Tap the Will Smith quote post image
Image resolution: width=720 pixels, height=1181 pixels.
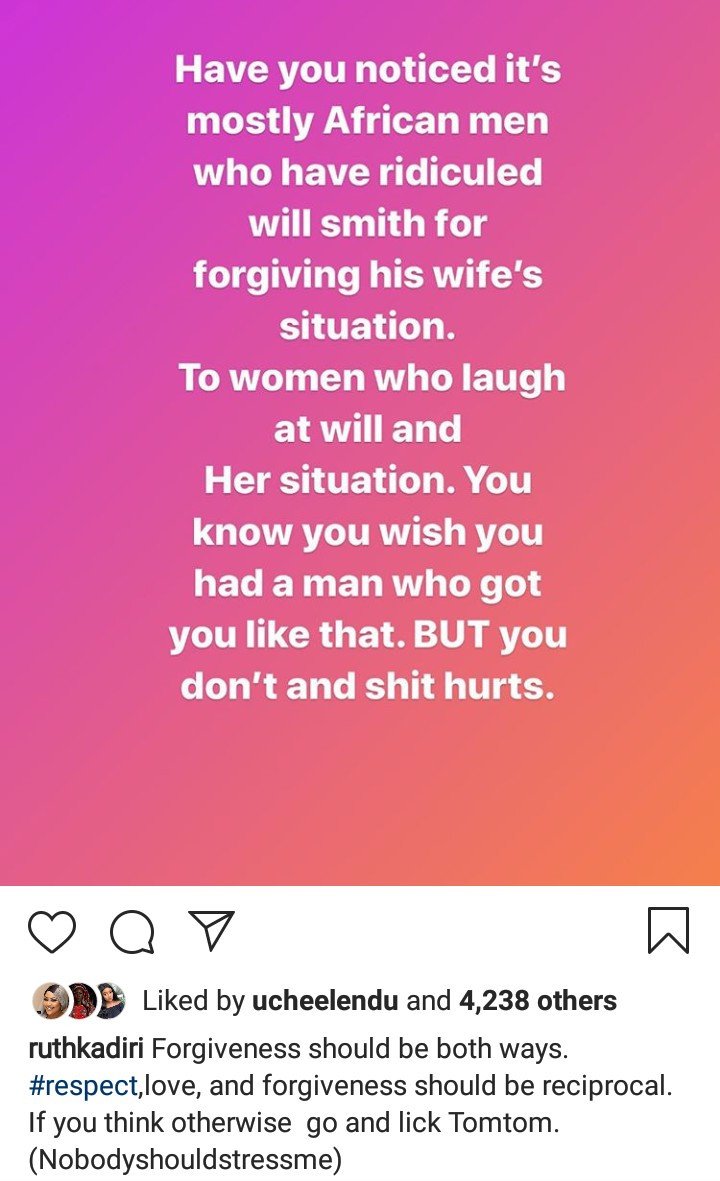coord(360,443)
